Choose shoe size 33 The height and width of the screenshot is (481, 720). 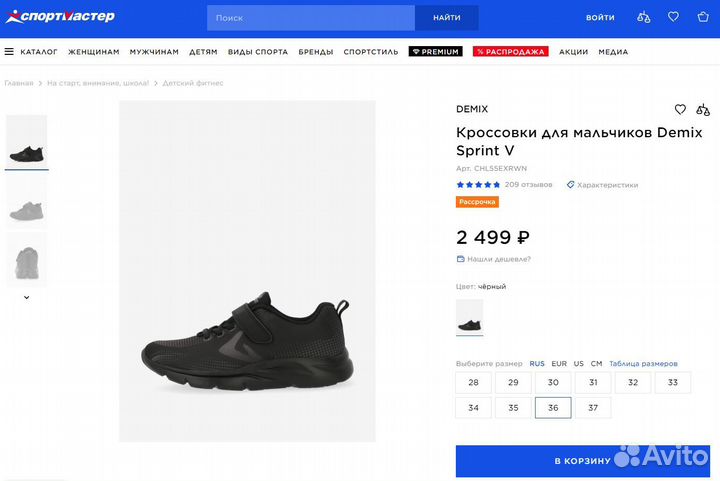[x=673, y=382]
